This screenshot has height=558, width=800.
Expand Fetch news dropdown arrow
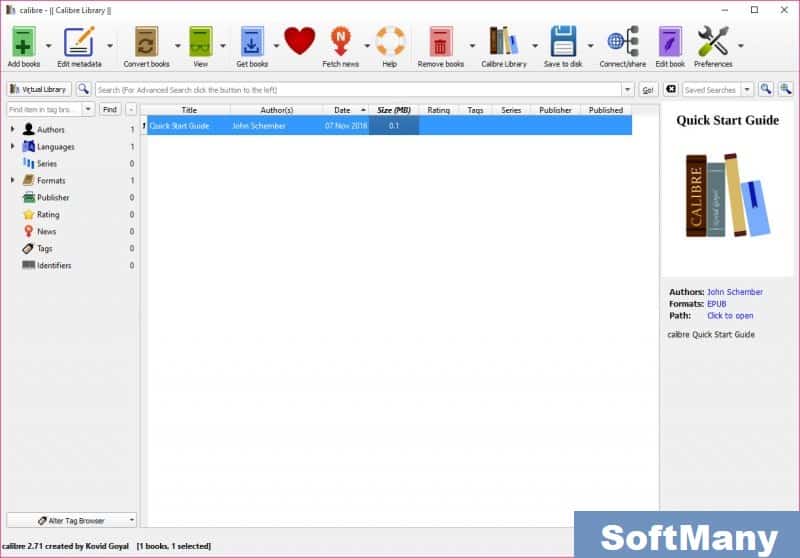pos(367,46)
